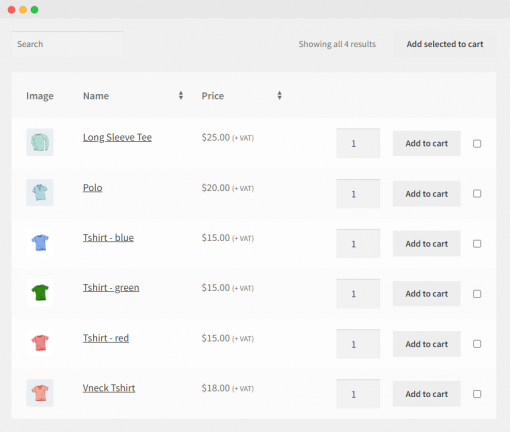
Task: Click the green maximize window button
Action: (x=34, y=10)
